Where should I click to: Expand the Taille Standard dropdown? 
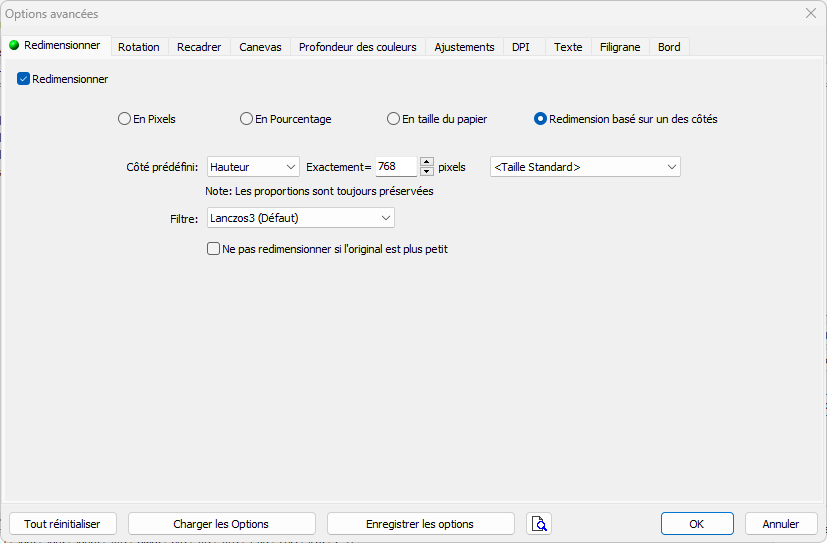pyautogui.click(x=585, y=167)
